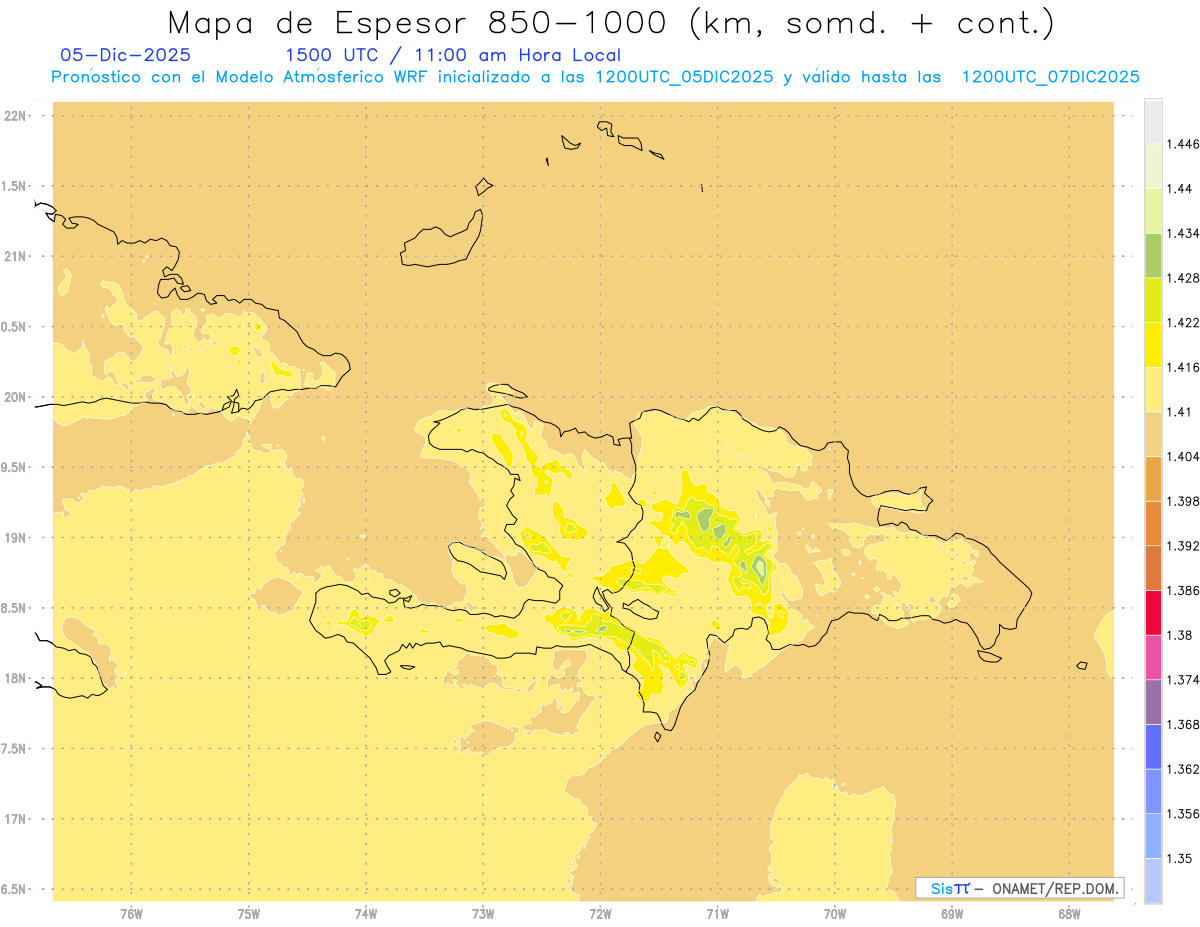Image resolution: width=1200 pixels, height=927 pixels.
Task: Select the longitude label "75W"
Action: click(249, 913)
